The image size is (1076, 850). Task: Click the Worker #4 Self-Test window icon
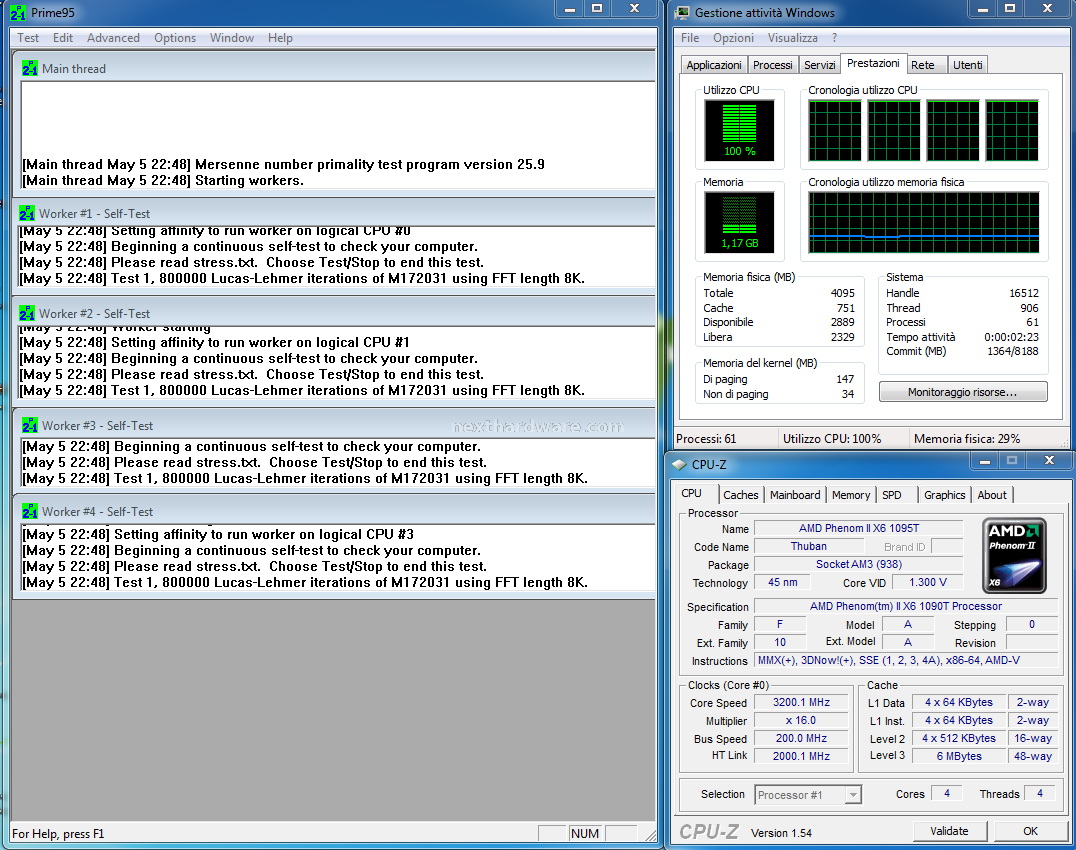tap(30, 512)
